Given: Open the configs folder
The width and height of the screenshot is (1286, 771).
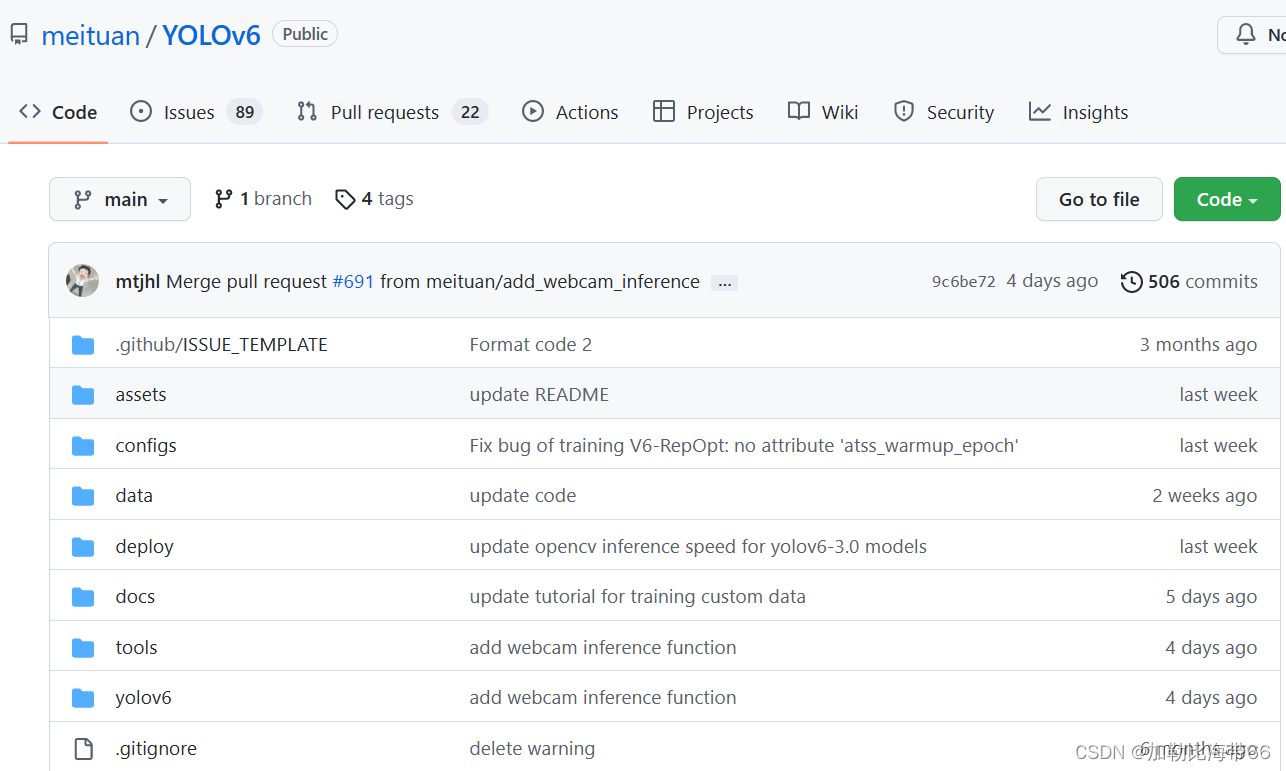Looking at the screenshot, I should [x=146, y=446].
